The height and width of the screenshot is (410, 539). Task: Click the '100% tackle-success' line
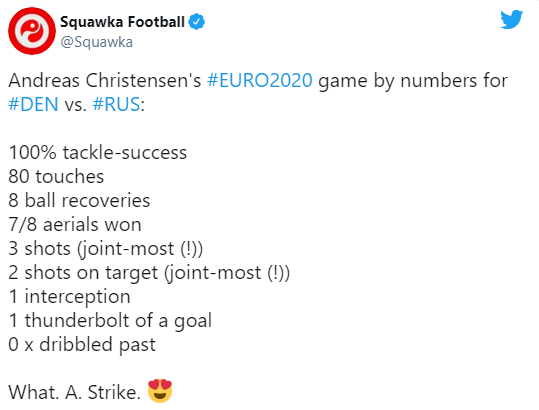[x=98, y=152]
